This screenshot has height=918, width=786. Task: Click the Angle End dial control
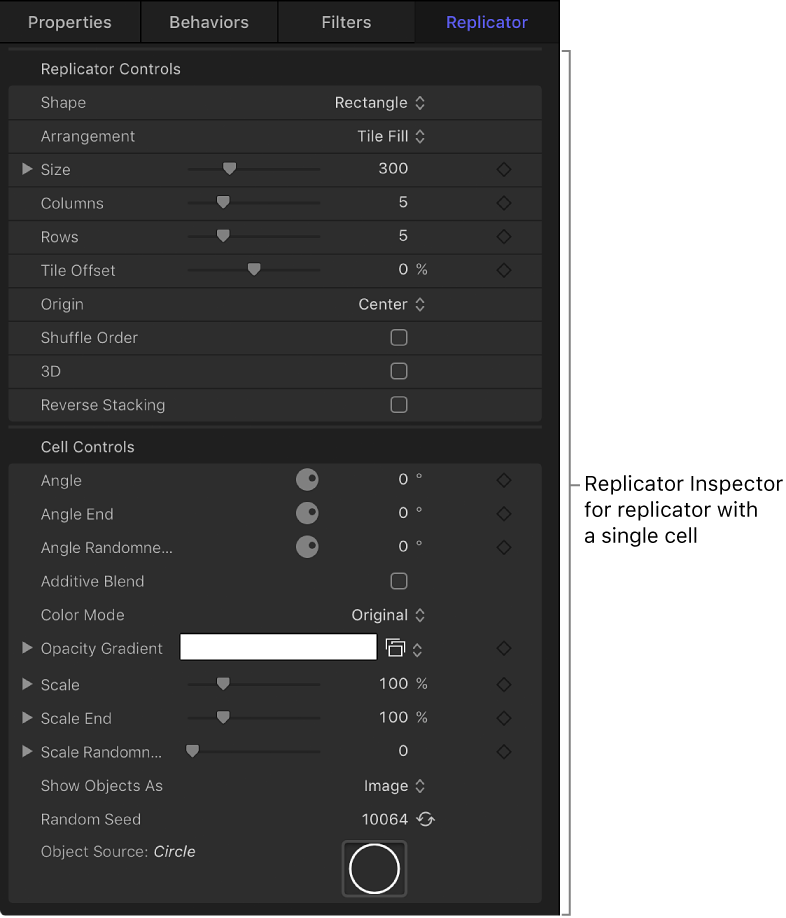[x=307, y=513]
